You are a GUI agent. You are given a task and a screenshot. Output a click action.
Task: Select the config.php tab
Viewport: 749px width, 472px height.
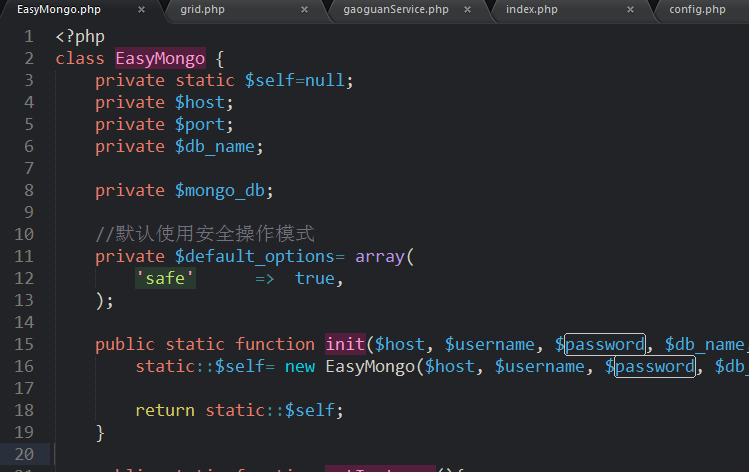(697, 10)
